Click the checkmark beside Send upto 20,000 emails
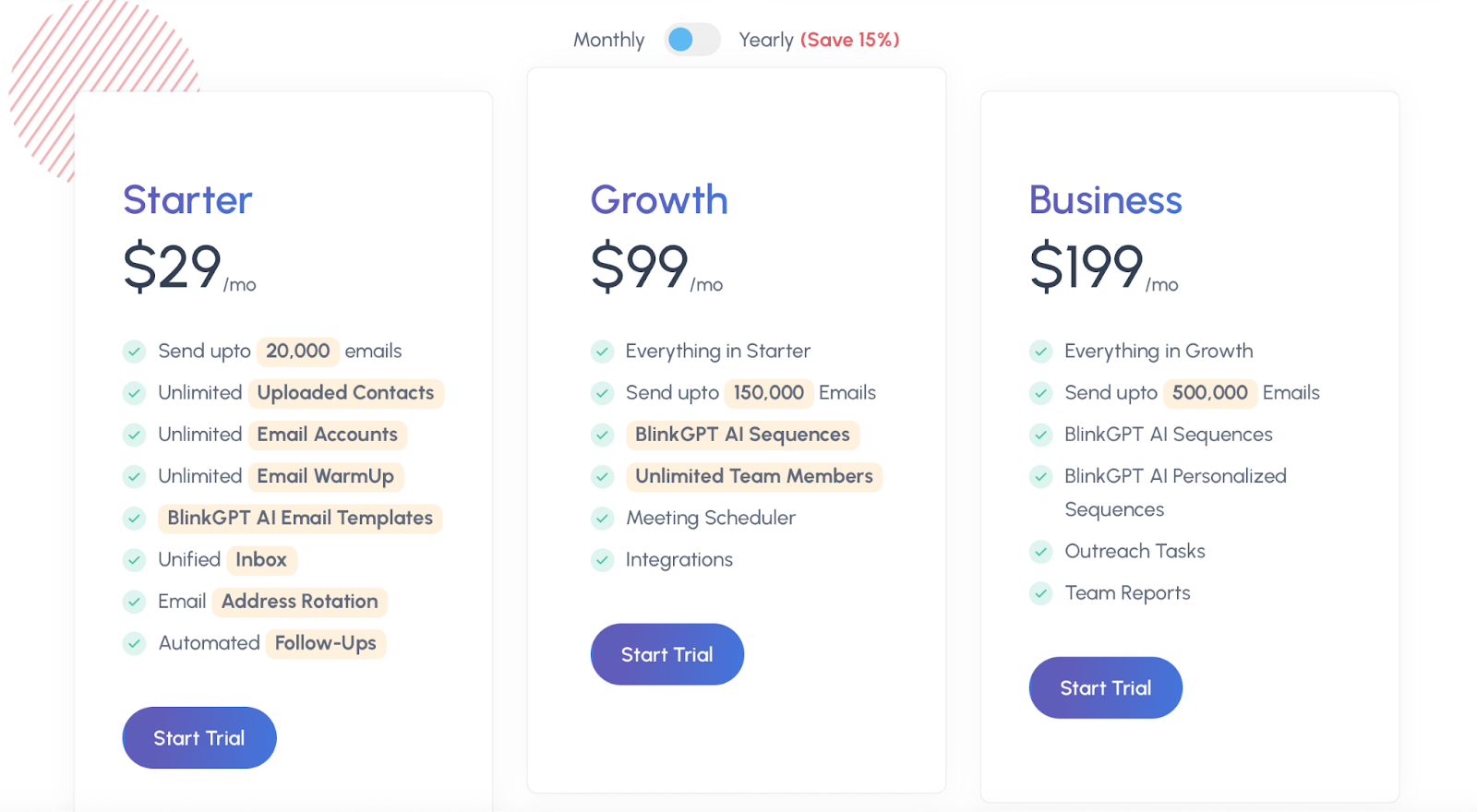Screen dimensions: 1477x812 [x=134, y=352]
